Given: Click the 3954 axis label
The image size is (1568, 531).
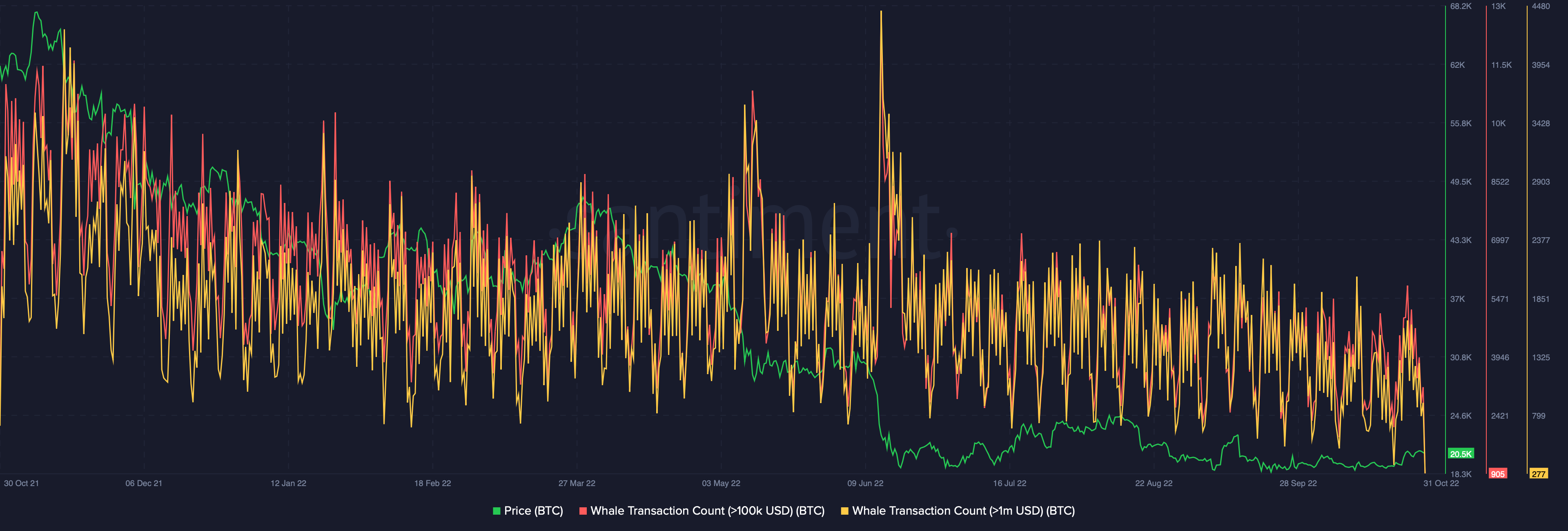Looking at the screenshot, I should click(1541, 65).
